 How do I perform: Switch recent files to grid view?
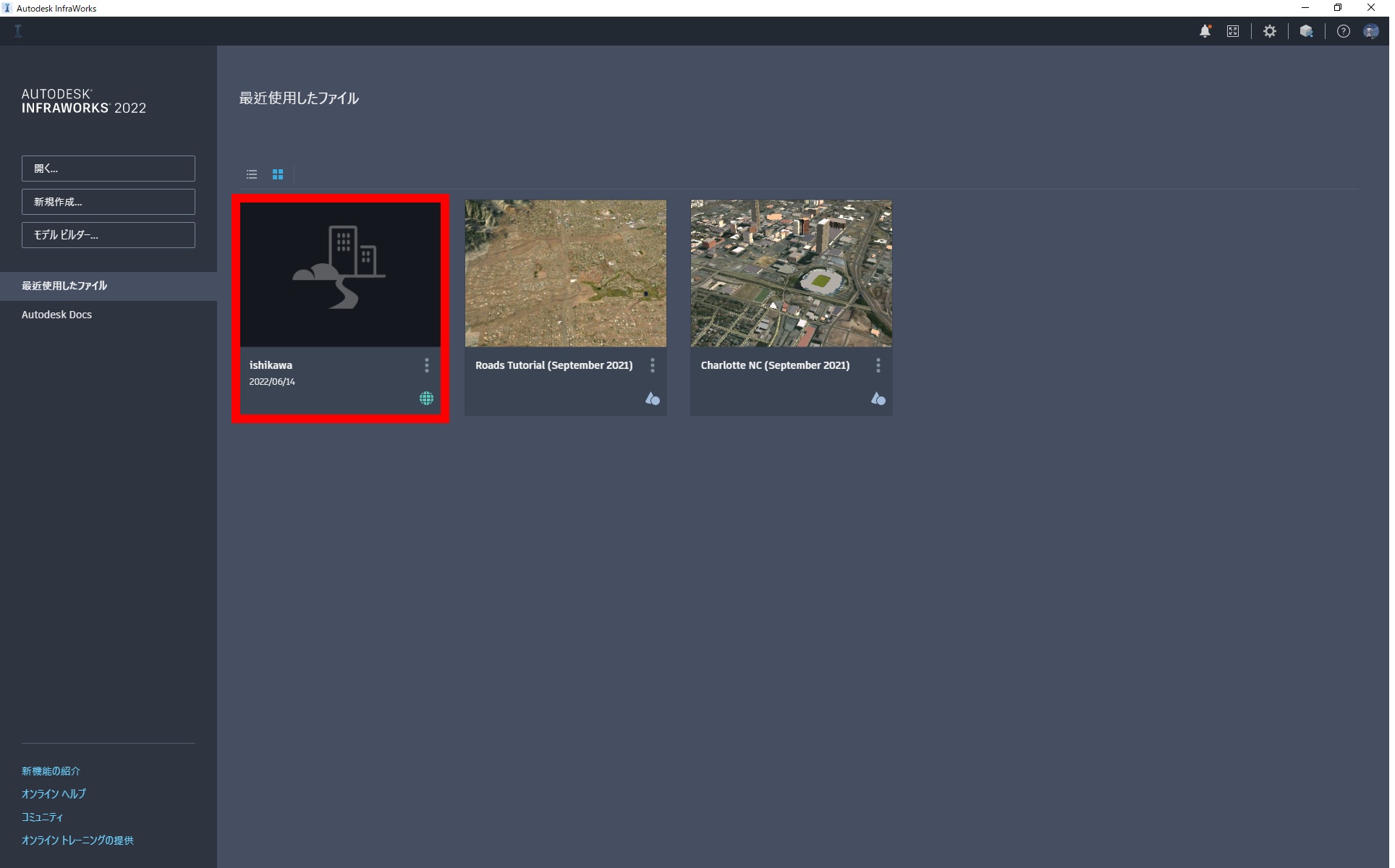[279, 174]
